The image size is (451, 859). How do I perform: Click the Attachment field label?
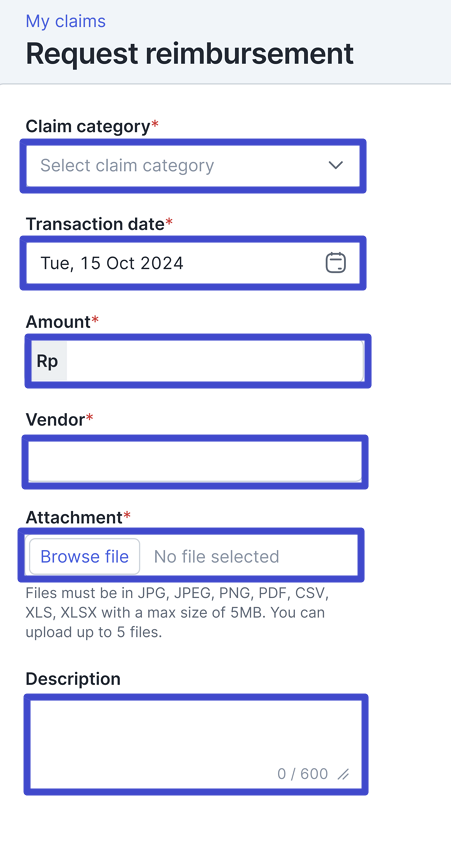click(74, 517)
